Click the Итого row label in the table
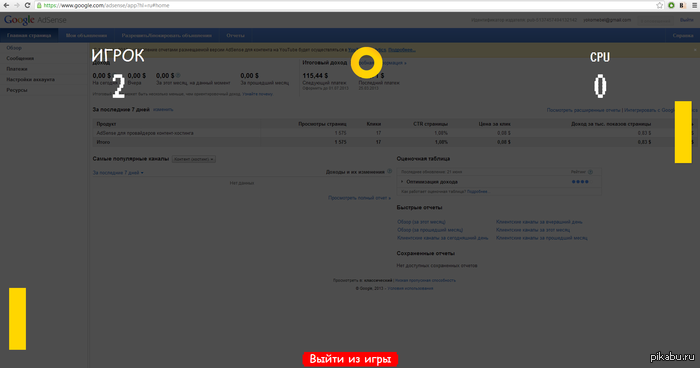The image size is (700, 368). click(x=103, y=142)
